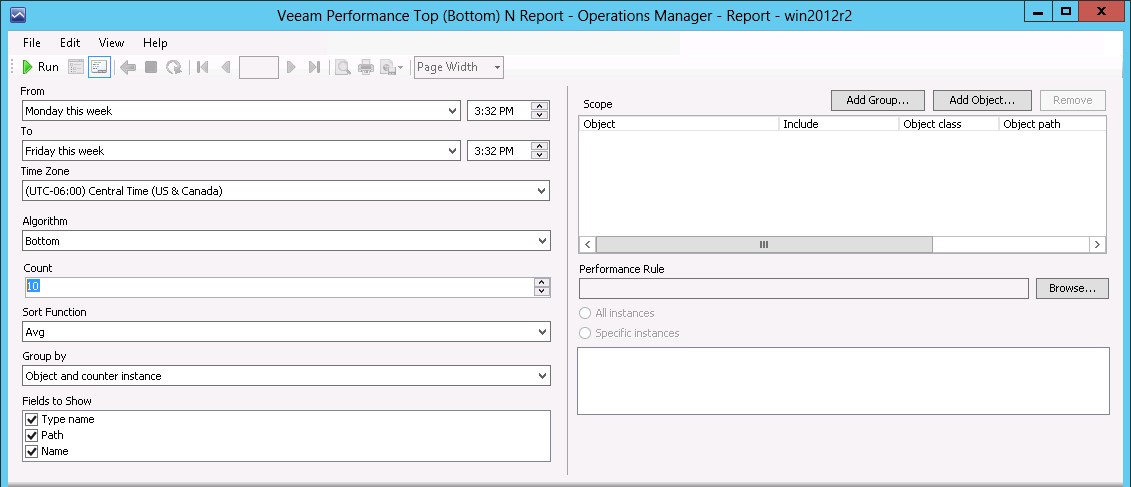Open the Group by dropdown
The height and width of the screenshot is (487, 1131).
(x=542, y=376)
